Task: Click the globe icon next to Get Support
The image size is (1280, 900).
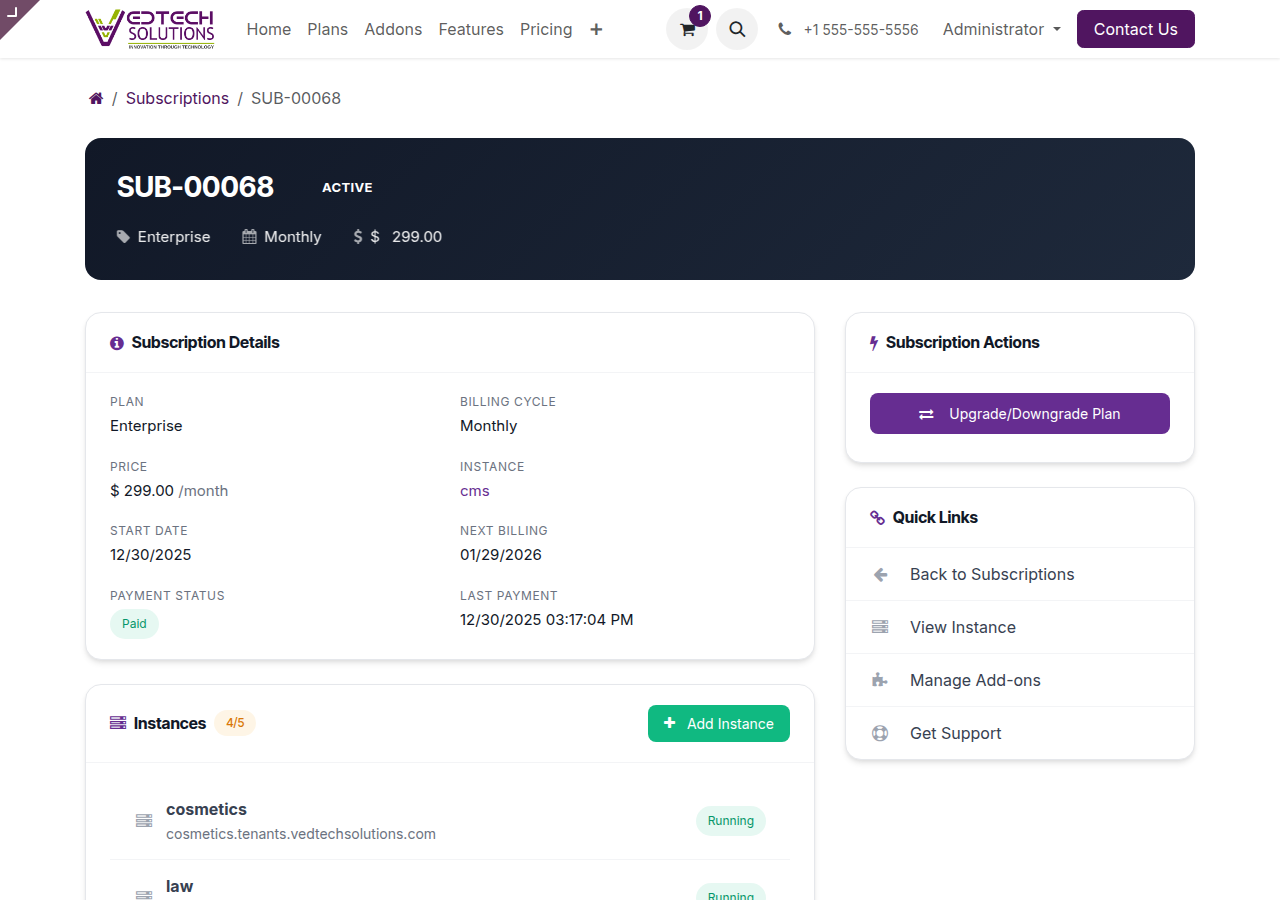Action: pyautogui.click(x=879, y=733)
